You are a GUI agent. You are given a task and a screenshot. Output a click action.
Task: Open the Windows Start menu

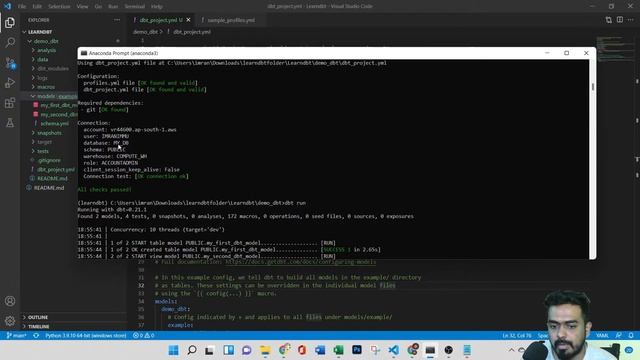(173, 350)
